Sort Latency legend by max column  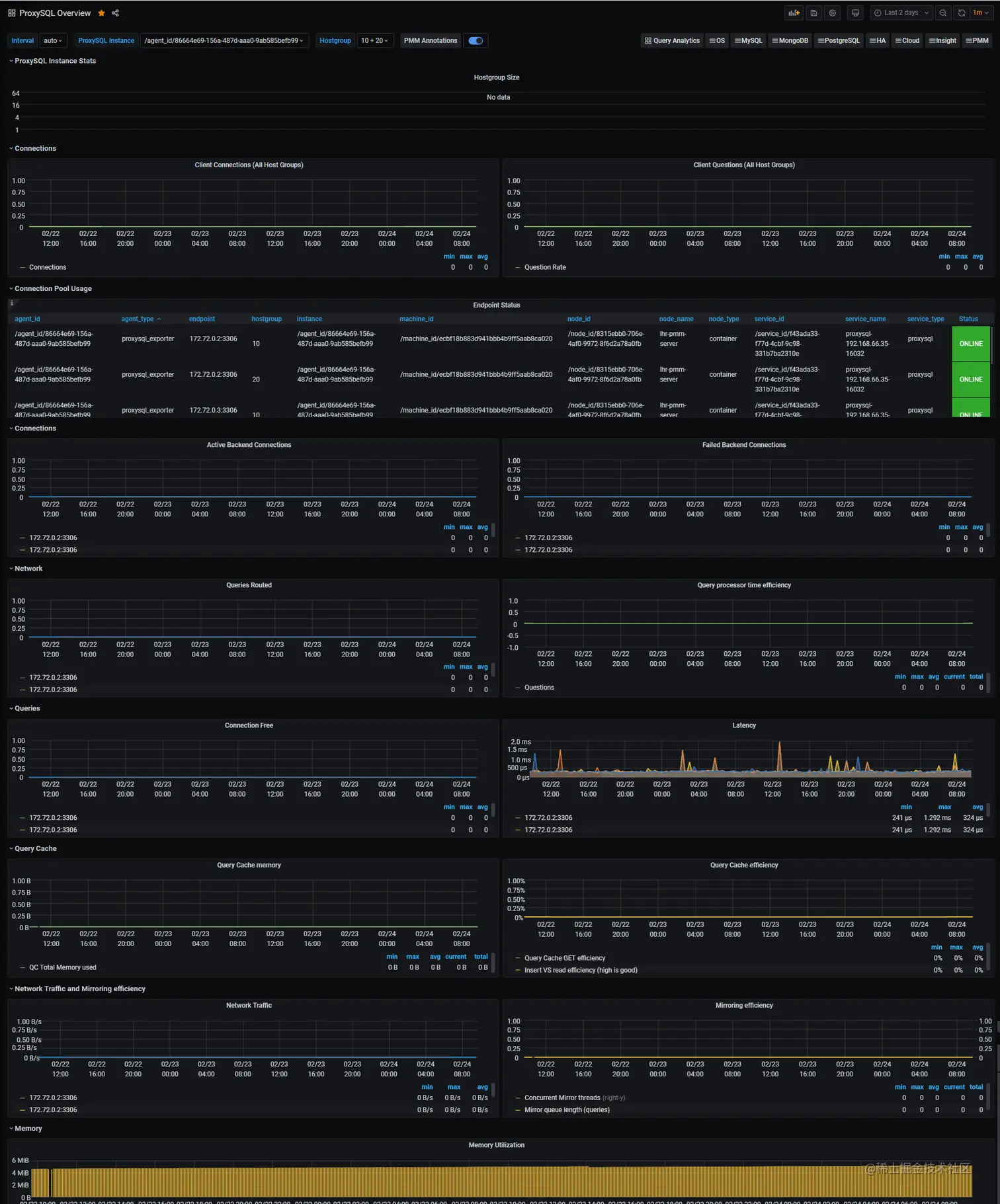pos(944,807)
